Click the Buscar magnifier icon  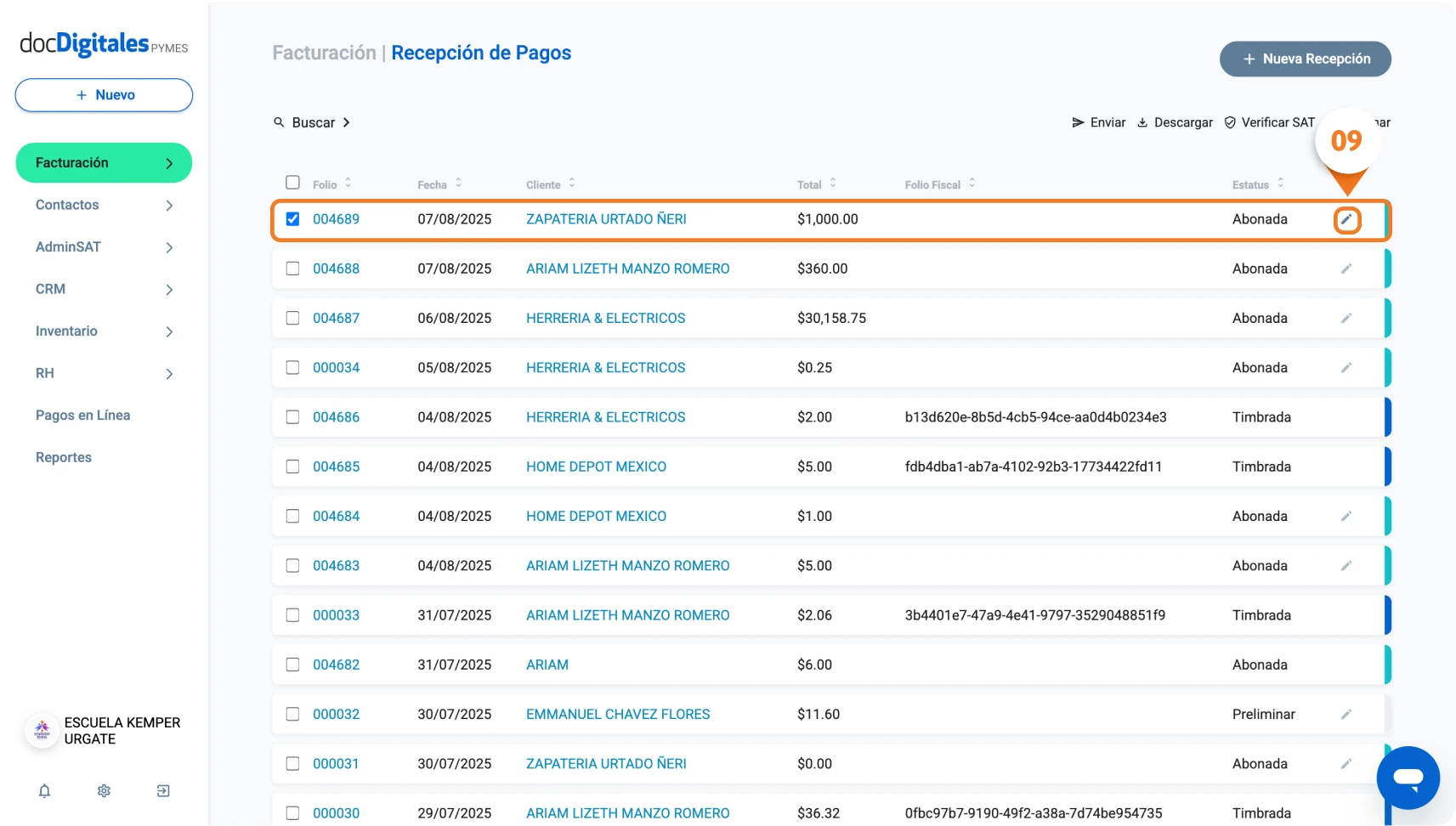click(279, 122)
